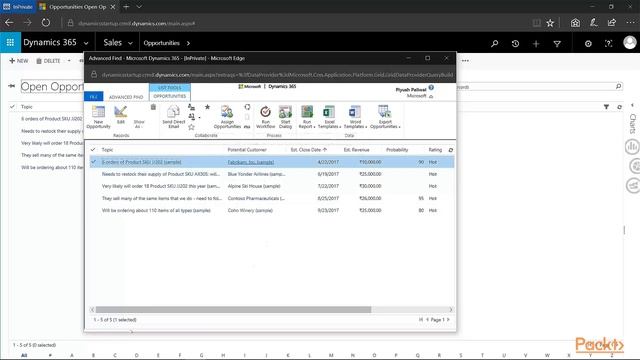Click New Opportunity in Advanced Find ribbon
The image size is (640, 360).
tap(98, 117)
